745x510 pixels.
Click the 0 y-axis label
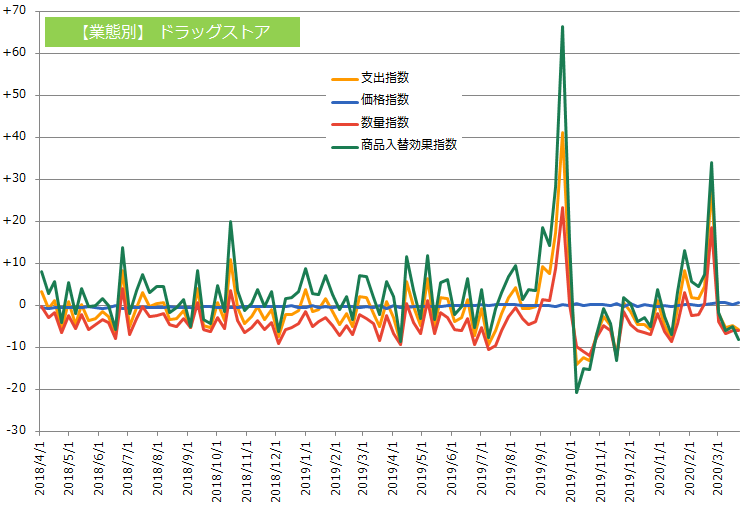(23, 305)
